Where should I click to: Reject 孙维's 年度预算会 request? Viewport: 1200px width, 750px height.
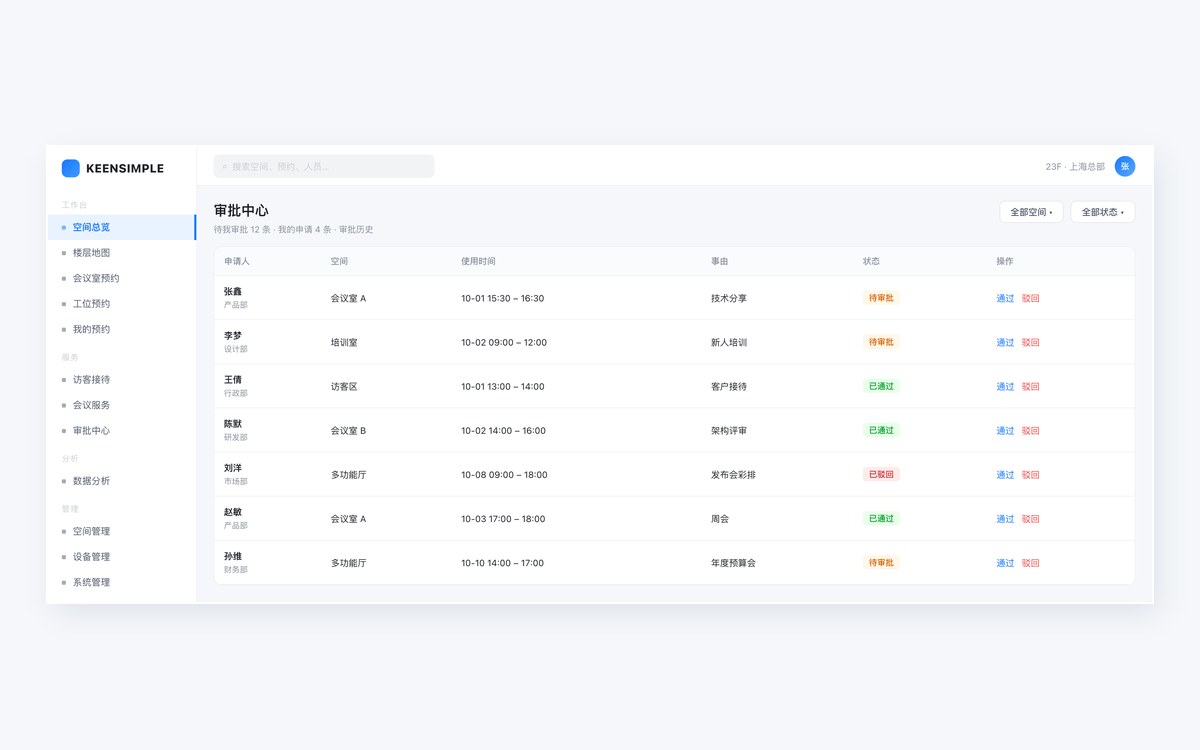(1031, 563)
